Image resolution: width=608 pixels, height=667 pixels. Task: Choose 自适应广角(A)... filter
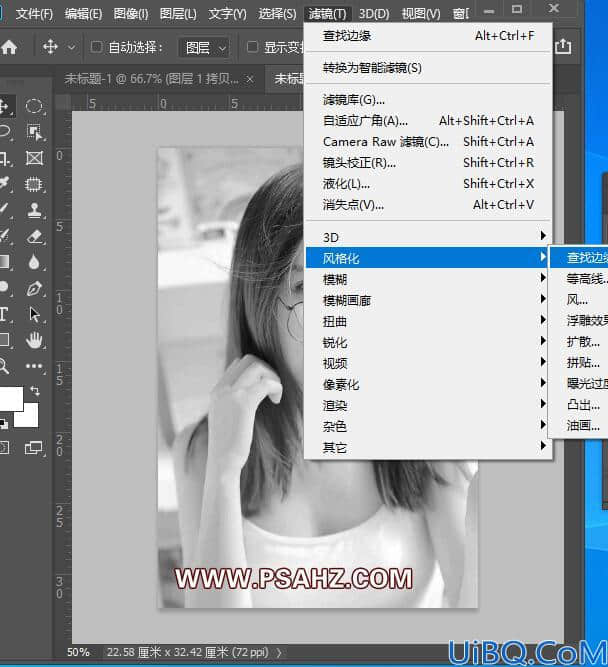[428, 121]
